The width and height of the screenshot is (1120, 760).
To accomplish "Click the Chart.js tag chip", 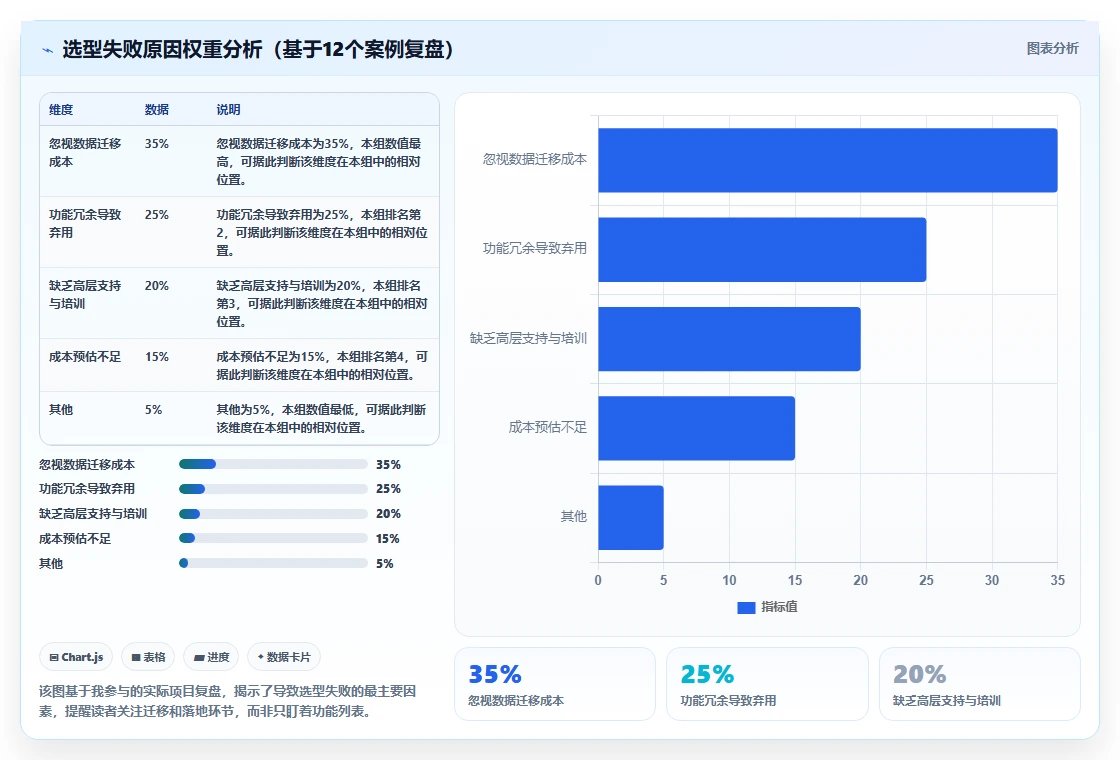I will click(76, 657).
